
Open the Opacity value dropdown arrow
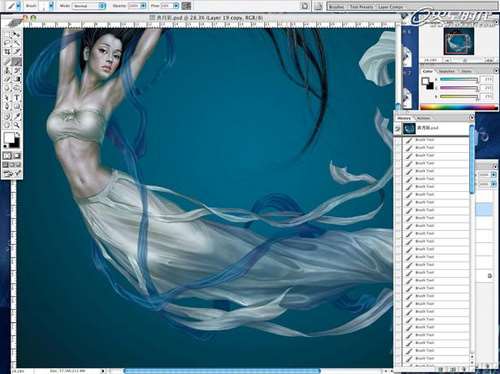click(x=143, y=6)
